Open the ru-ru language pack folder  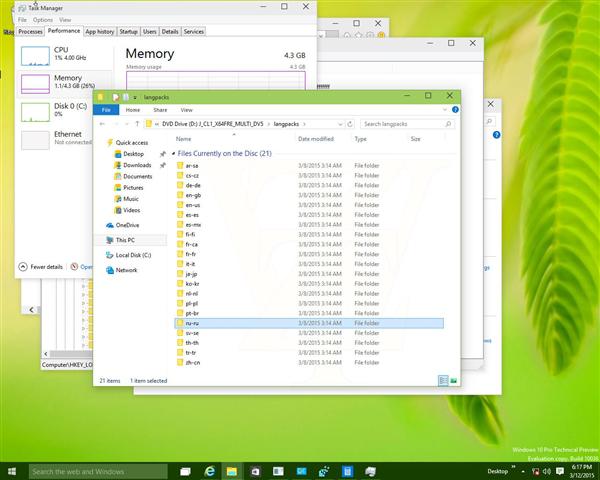[192, 324]
